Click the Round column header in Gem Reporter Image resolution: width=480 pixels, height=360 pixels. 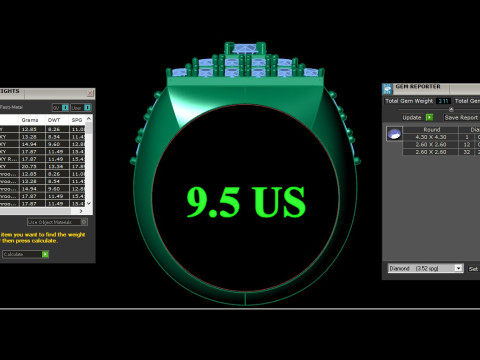tap(432, 129)
